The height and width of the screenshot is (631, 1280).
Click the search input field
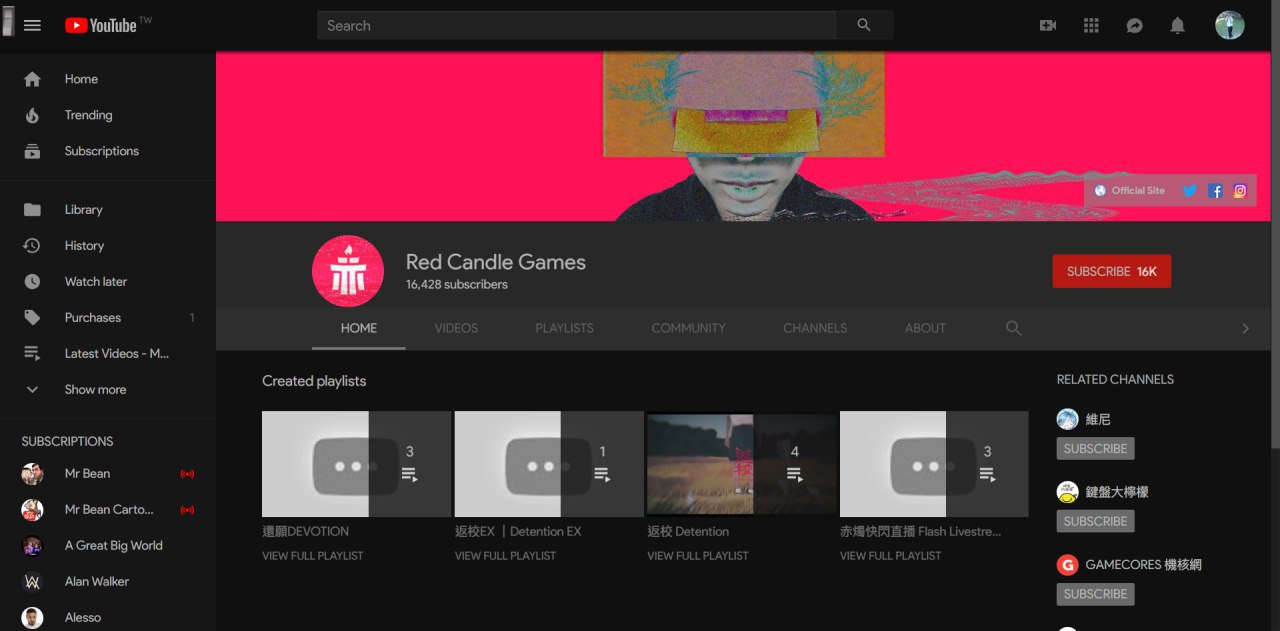(x=577, y=25)
